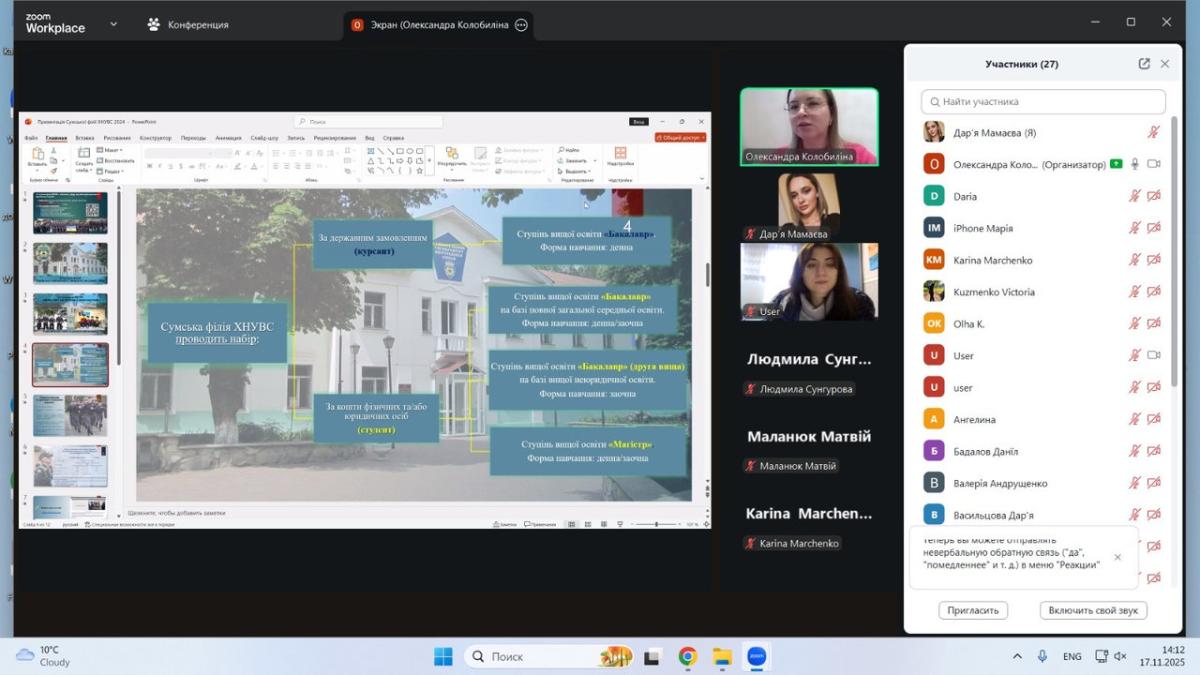
Task: Show hidden icons in the system tray
Action: pos(1017,657)
